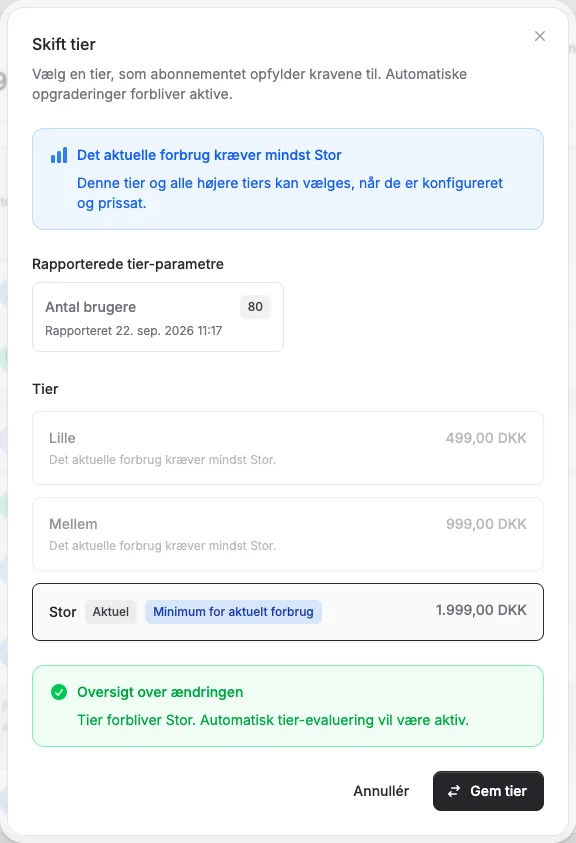The height and width of the screenshot is (843, 576).
Task: Click the Oversigt over ændringen heading
Action: tap(160, 692)
